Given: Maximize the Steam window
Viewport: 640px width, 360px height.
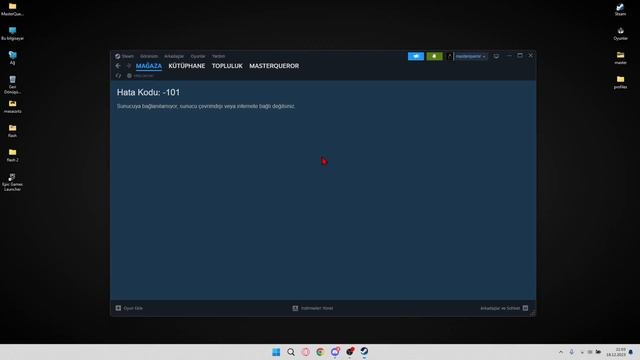Looking at the screenshot, I should click(520, 56).
